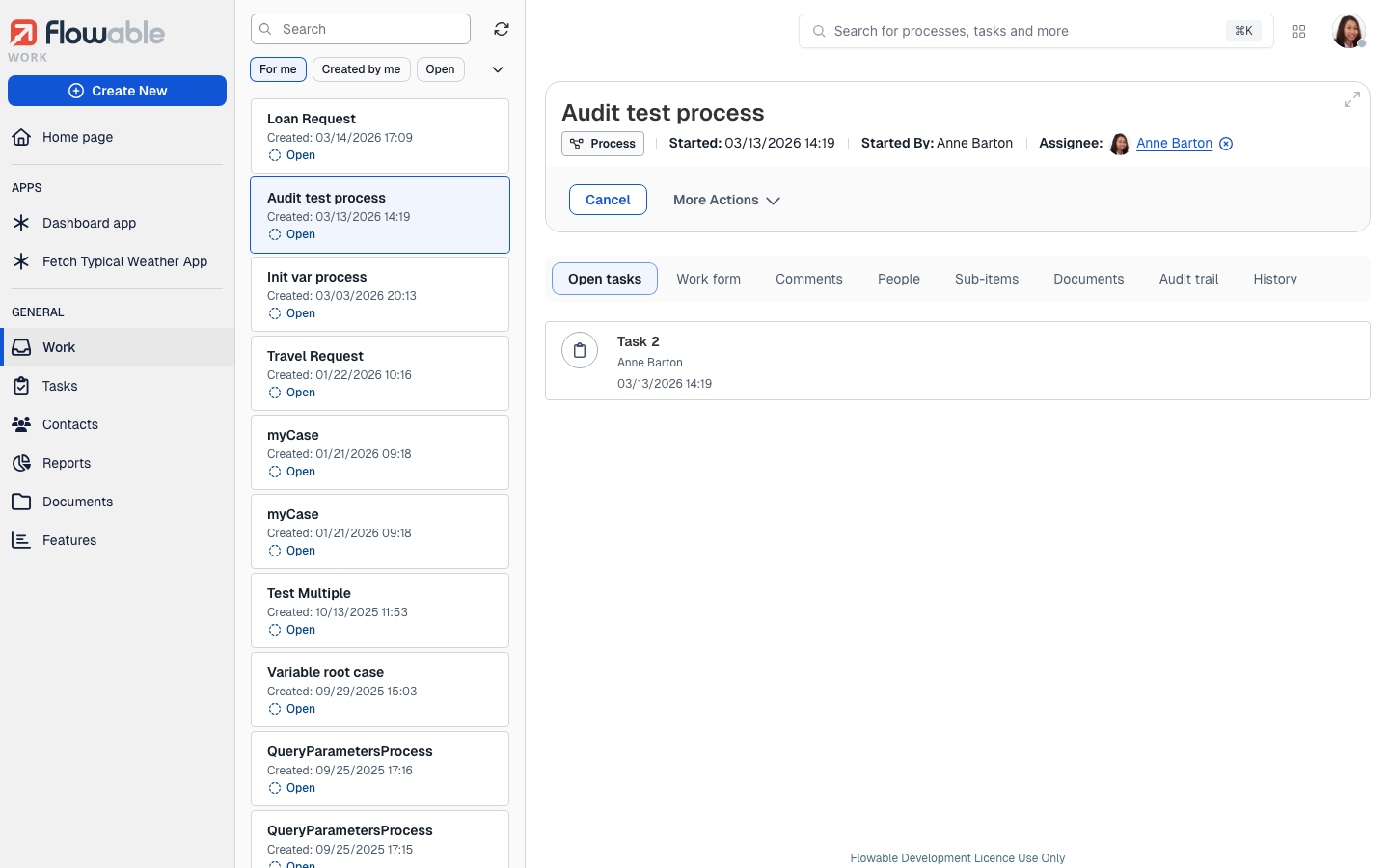Open the Anne Barton assignee link
Image resolution: width=1389 pixels, height=868 pixels.
1174,143
